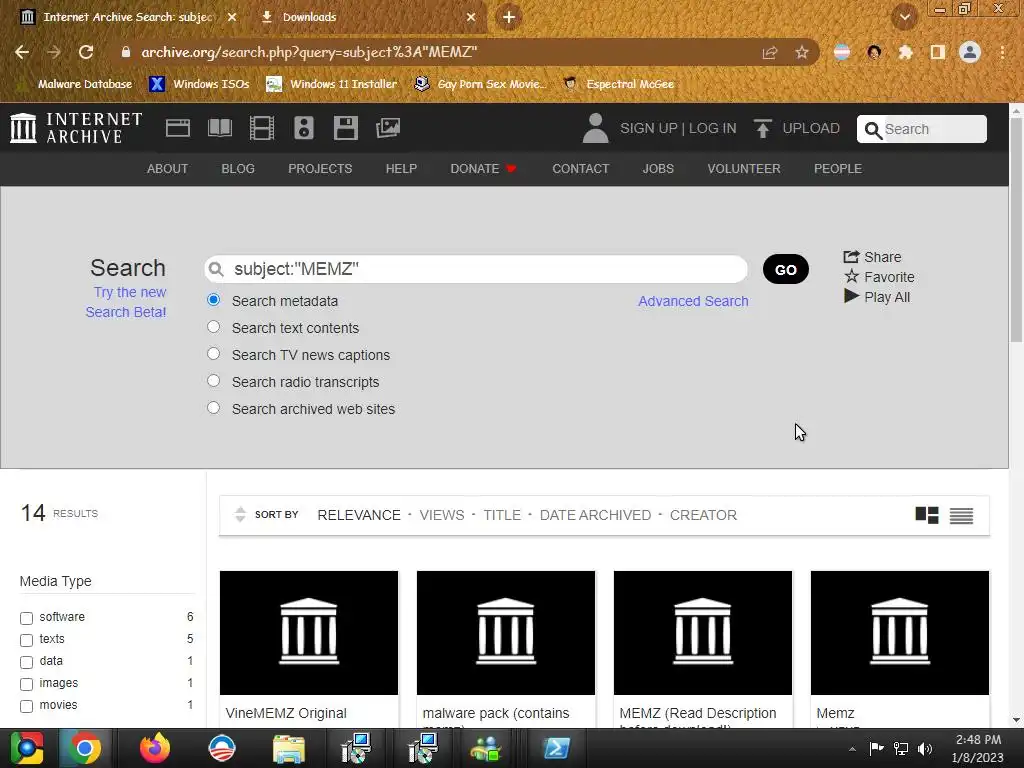Switch to tile view layout
This screenshot has height=768, width=1024.
(927, 515)
